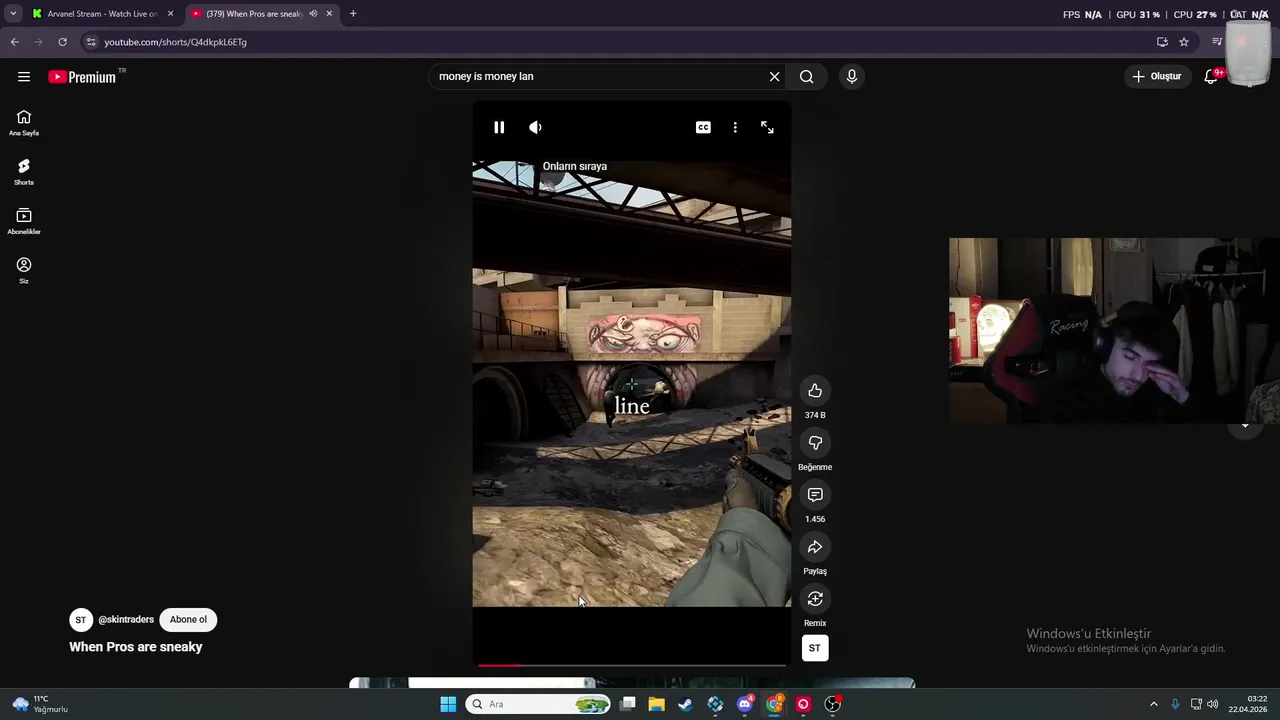1280x720 pixels.
Task: Bookmark this page with the star
Action: (x=1184, y=42)
